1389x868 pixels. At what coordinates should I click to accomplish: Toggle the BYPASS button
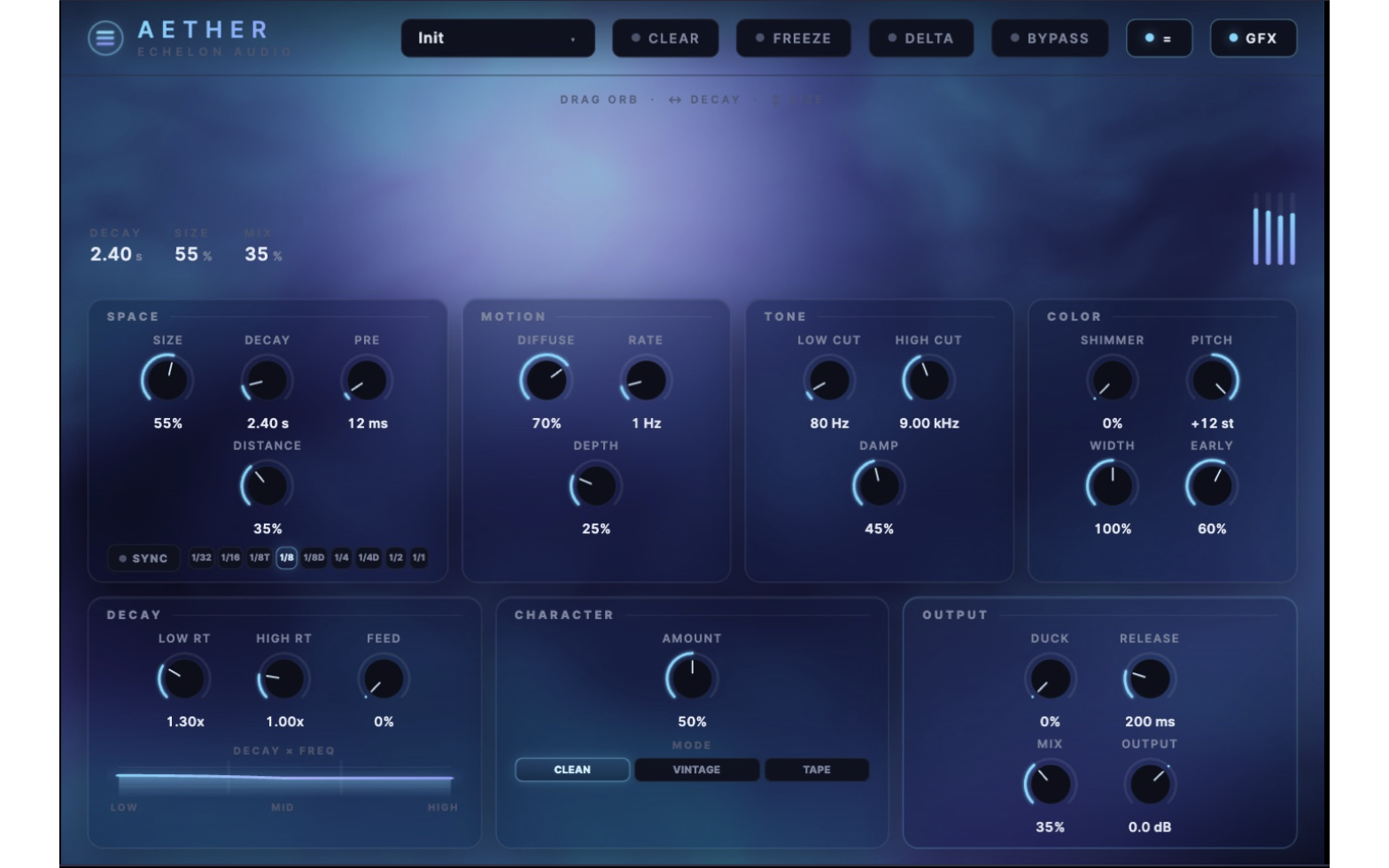pyautogui.click(x=1050, y=38)
